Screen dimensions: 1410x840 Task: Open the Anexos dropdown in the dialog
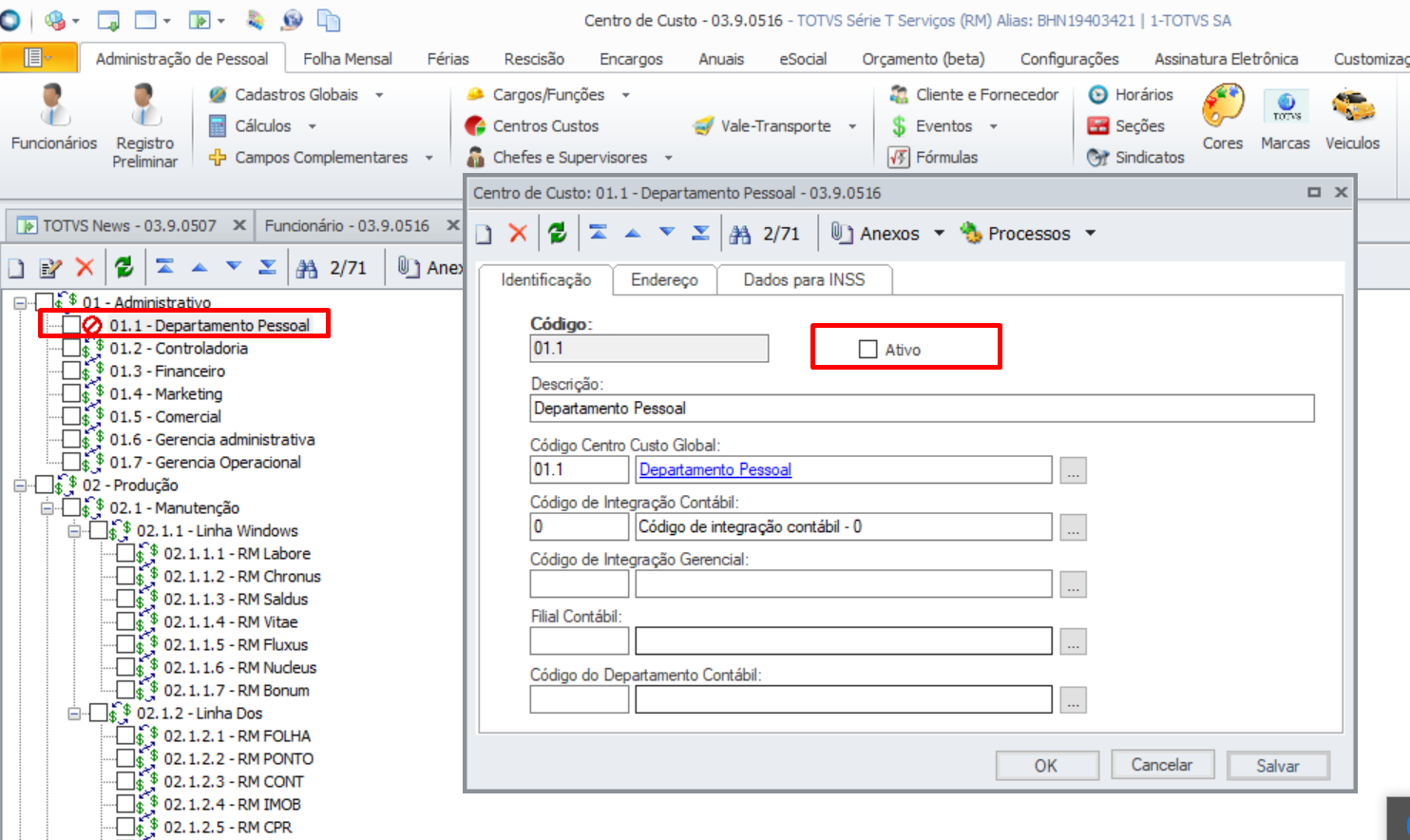coord(939,233)
